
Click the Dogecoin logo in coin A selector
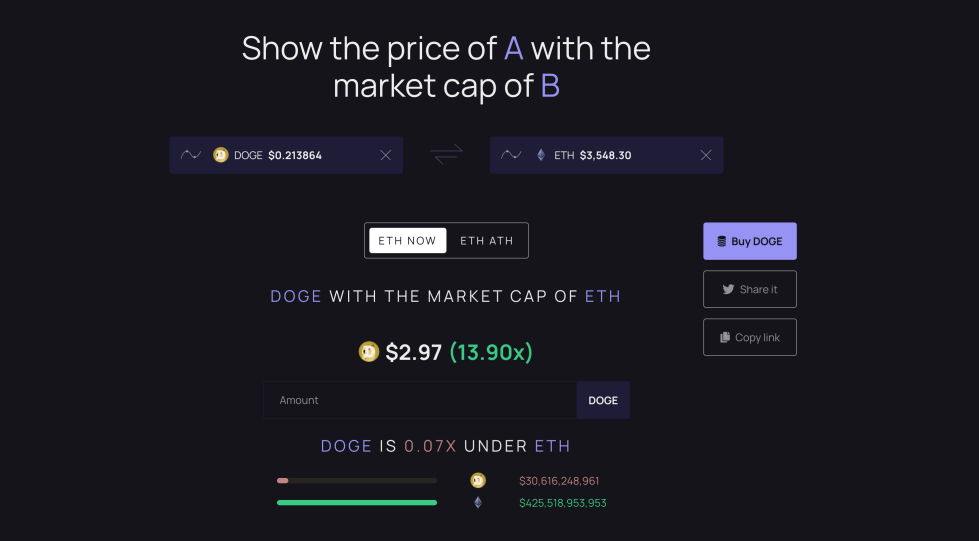coord(220,155)
